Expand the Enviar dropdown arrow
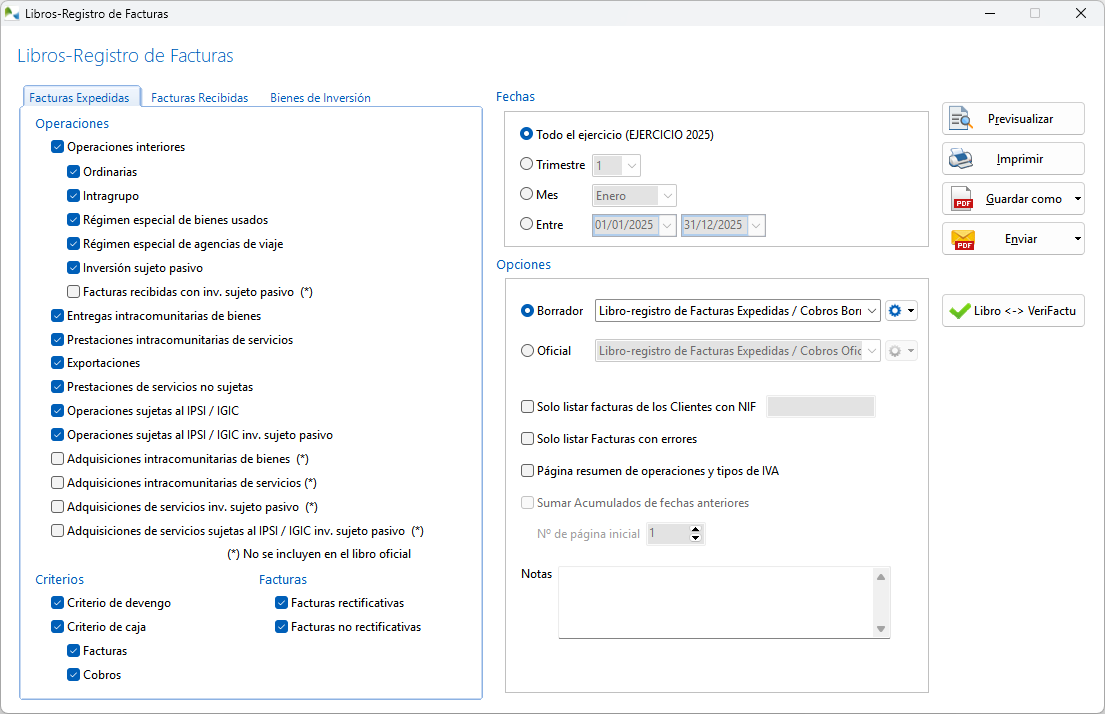 click(1077, 239)
